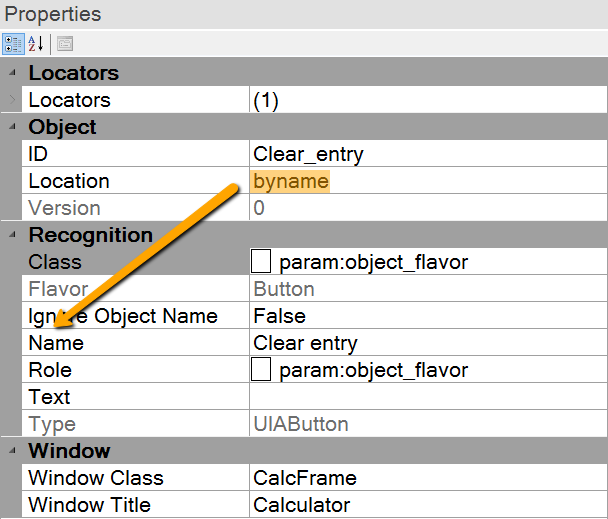This screenshot has width=608, height=519.
Task: Collapse the Locators category header
Action: pos(12,73)
